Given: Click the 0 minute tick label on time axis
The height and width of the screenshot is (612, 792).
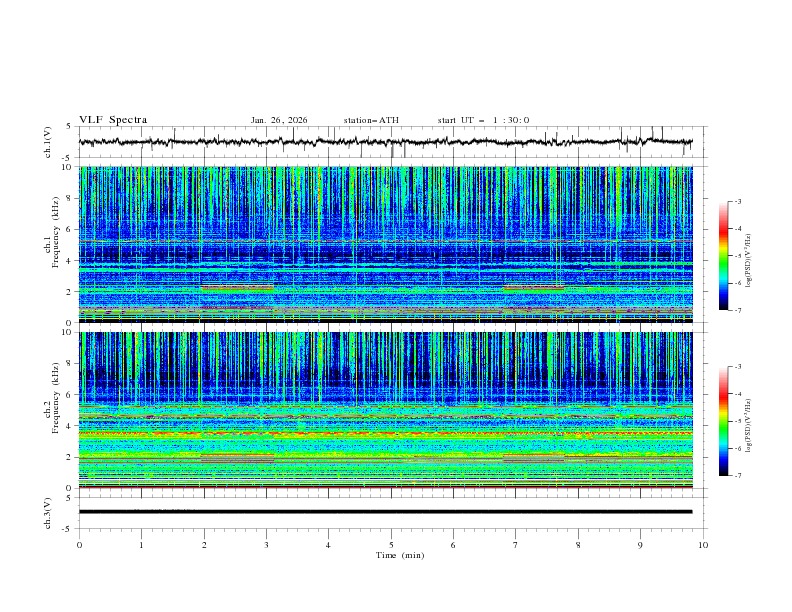Looking at the screenshot, I should 79,545.
